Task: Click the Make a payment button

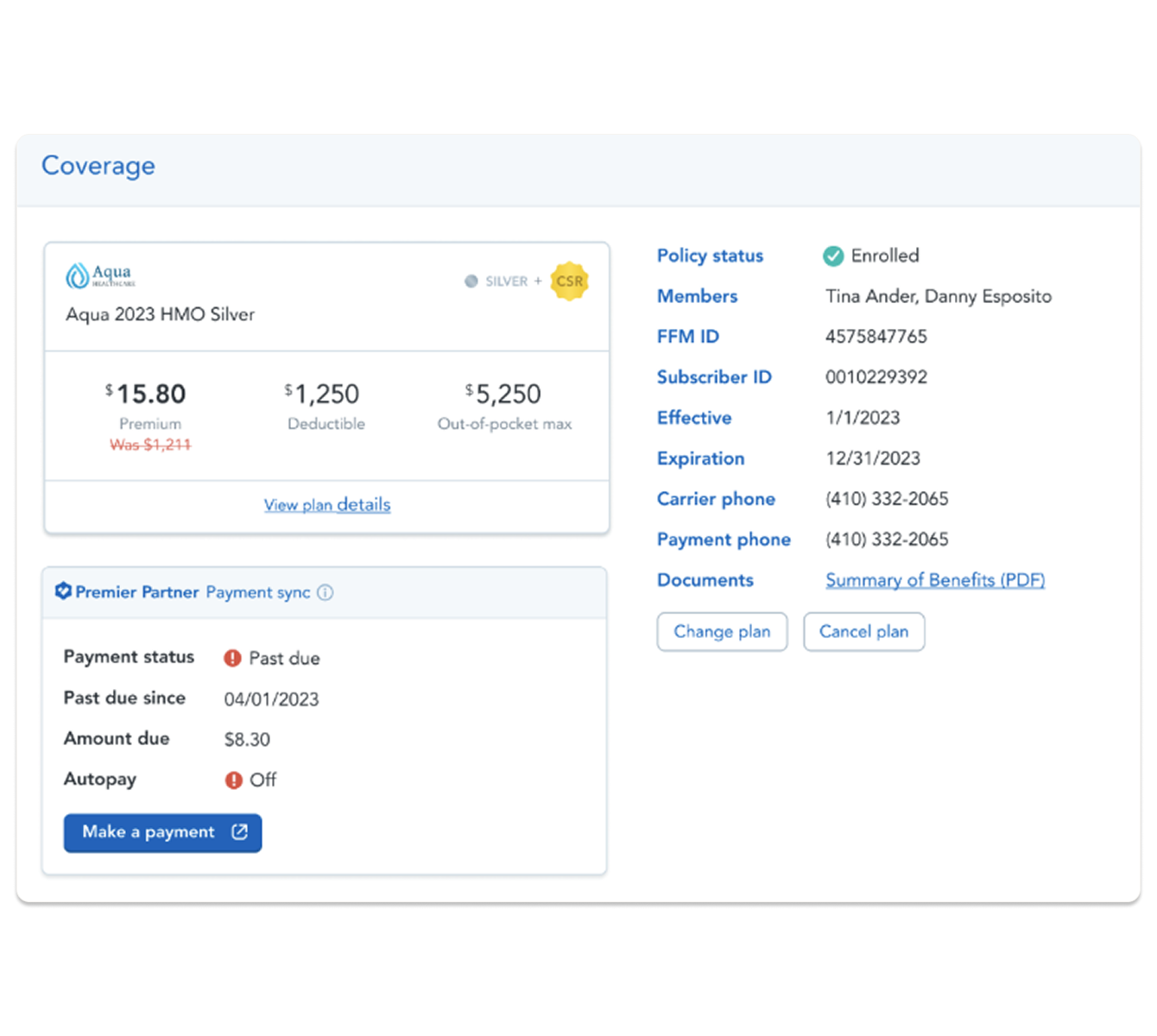Action: click(149, 832)
